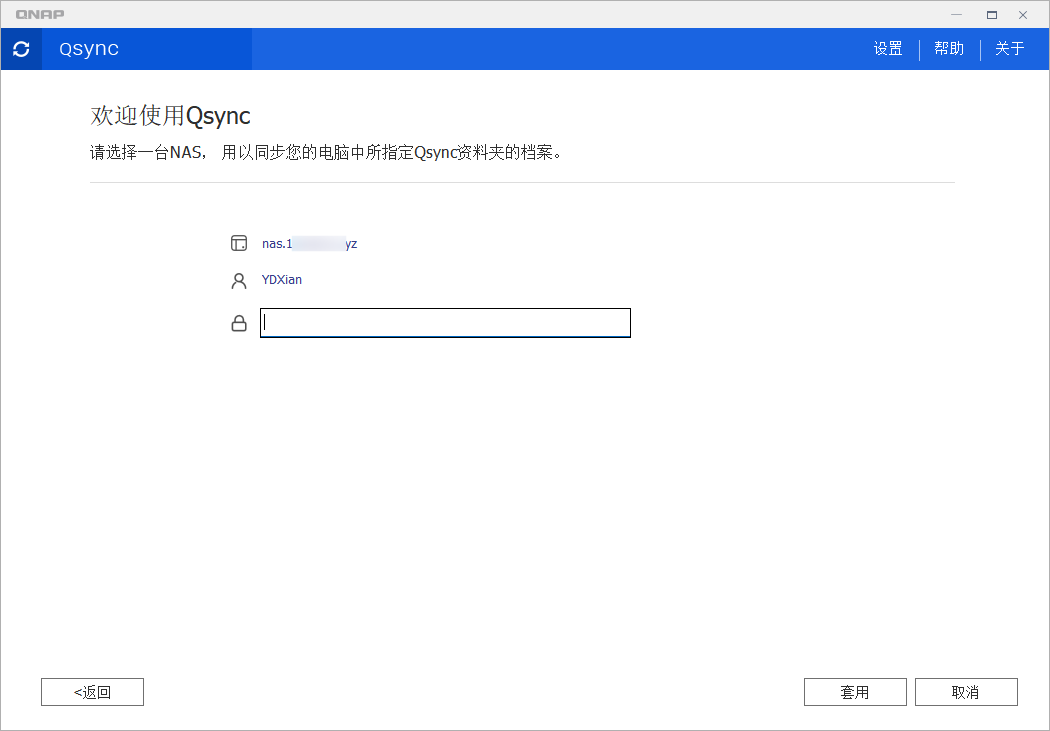Click the QNAP logo in the title bar

click(40, 14)
